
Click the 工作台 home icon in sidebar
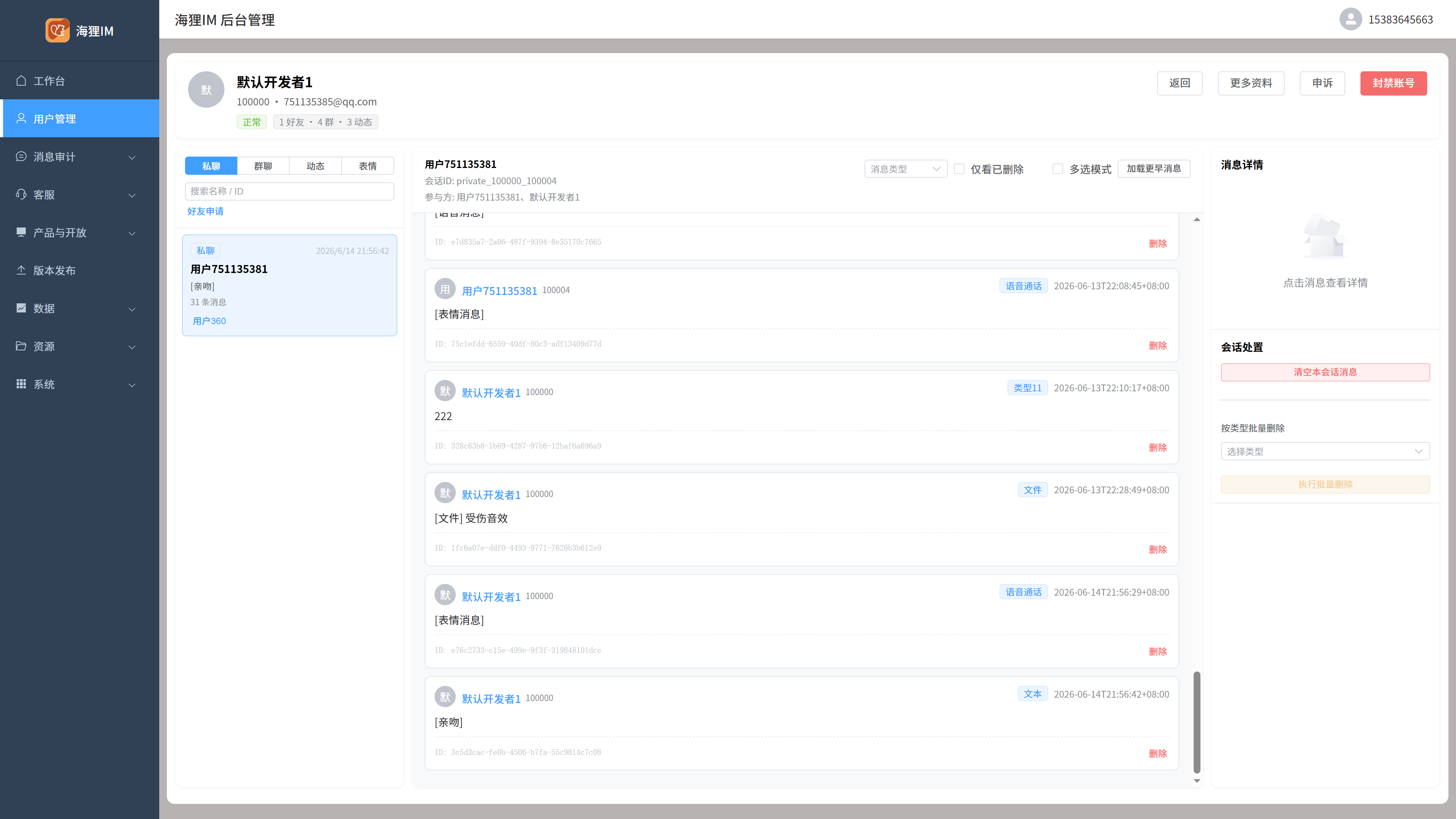click(21, 80)
